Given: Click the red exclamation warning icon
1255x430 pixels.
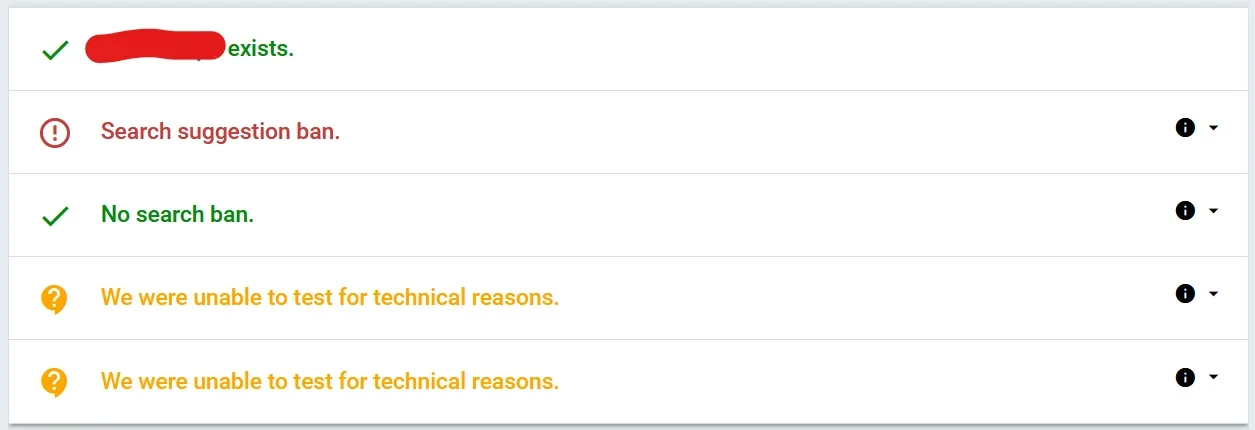Looking at the screenshot, I should pos(55,132).
